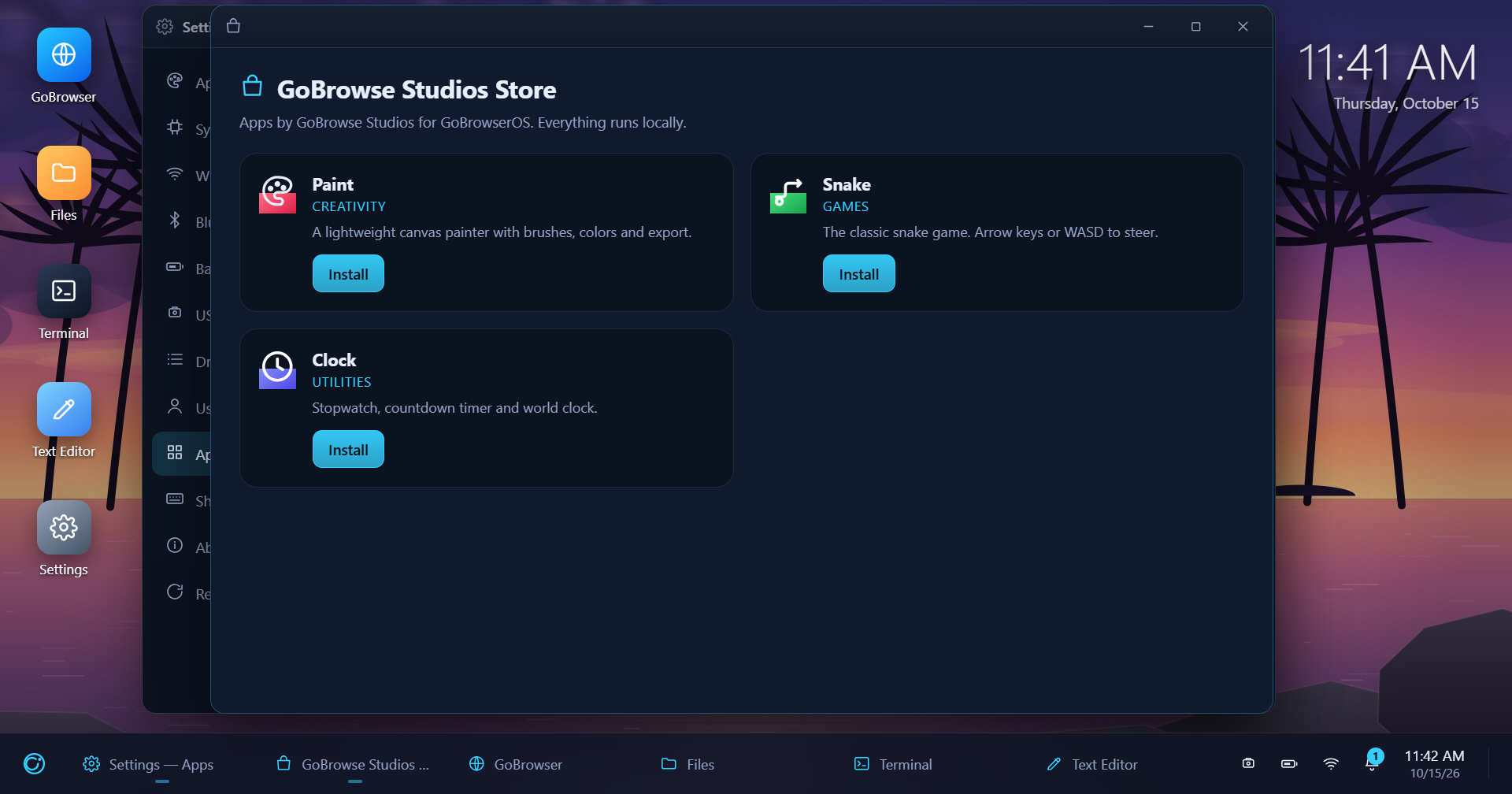This screenshot has width=1512, height=794.
Task: Click the Clock app icon in store
Action: click(x=277, y=370)
